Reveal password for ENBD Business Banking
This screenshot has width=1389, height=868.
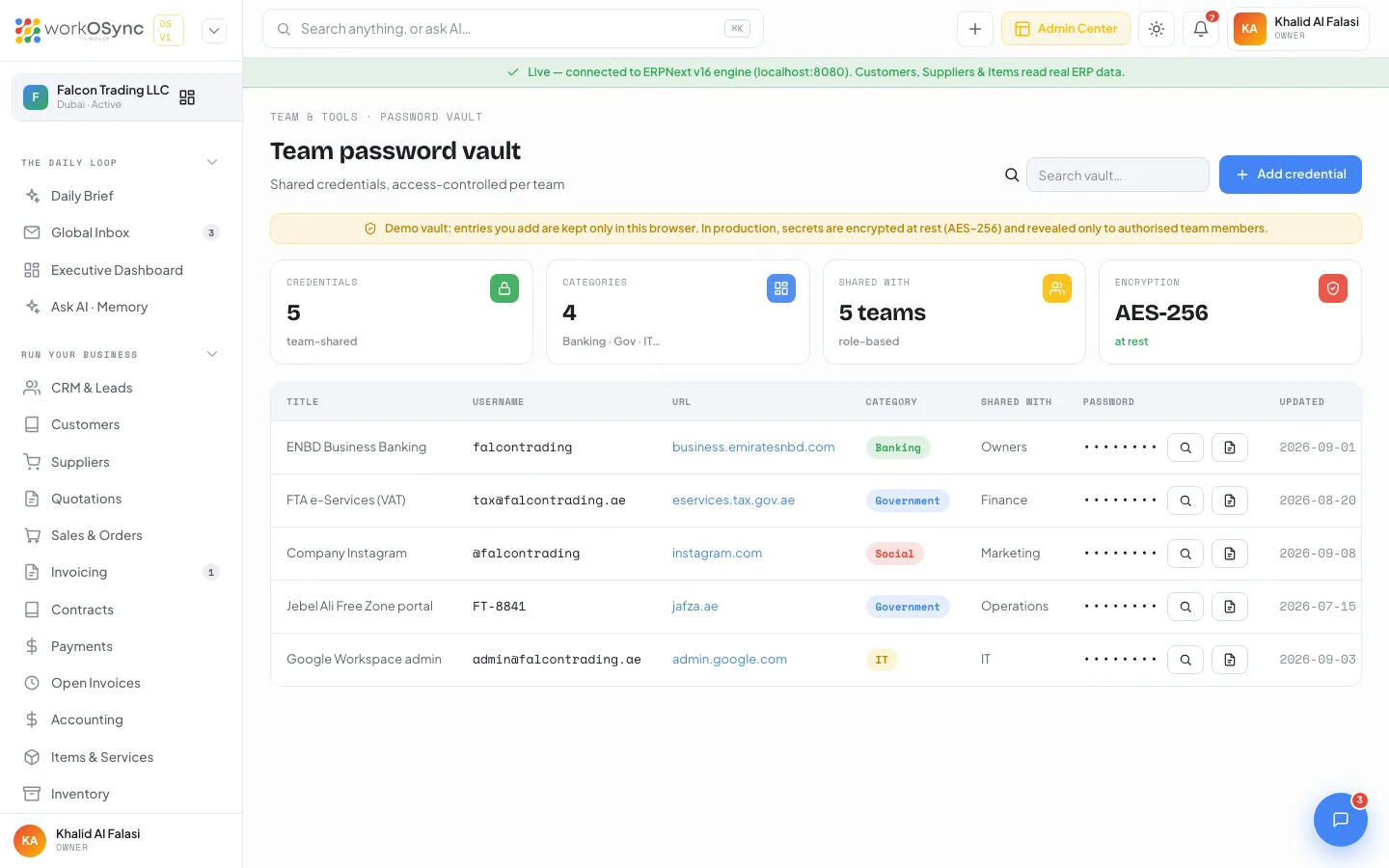[x=1185, y=448]
